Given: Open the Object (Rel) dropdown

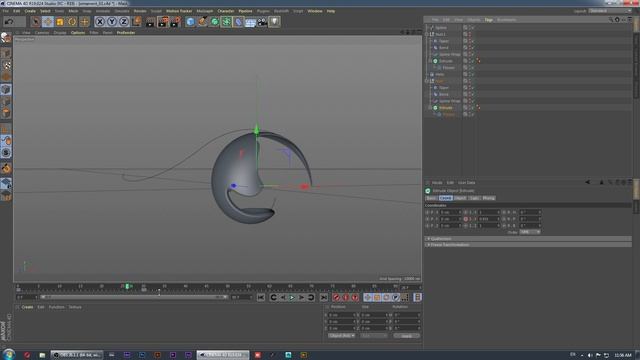Looking at the screenshot, I should click(x=341, y=336).
